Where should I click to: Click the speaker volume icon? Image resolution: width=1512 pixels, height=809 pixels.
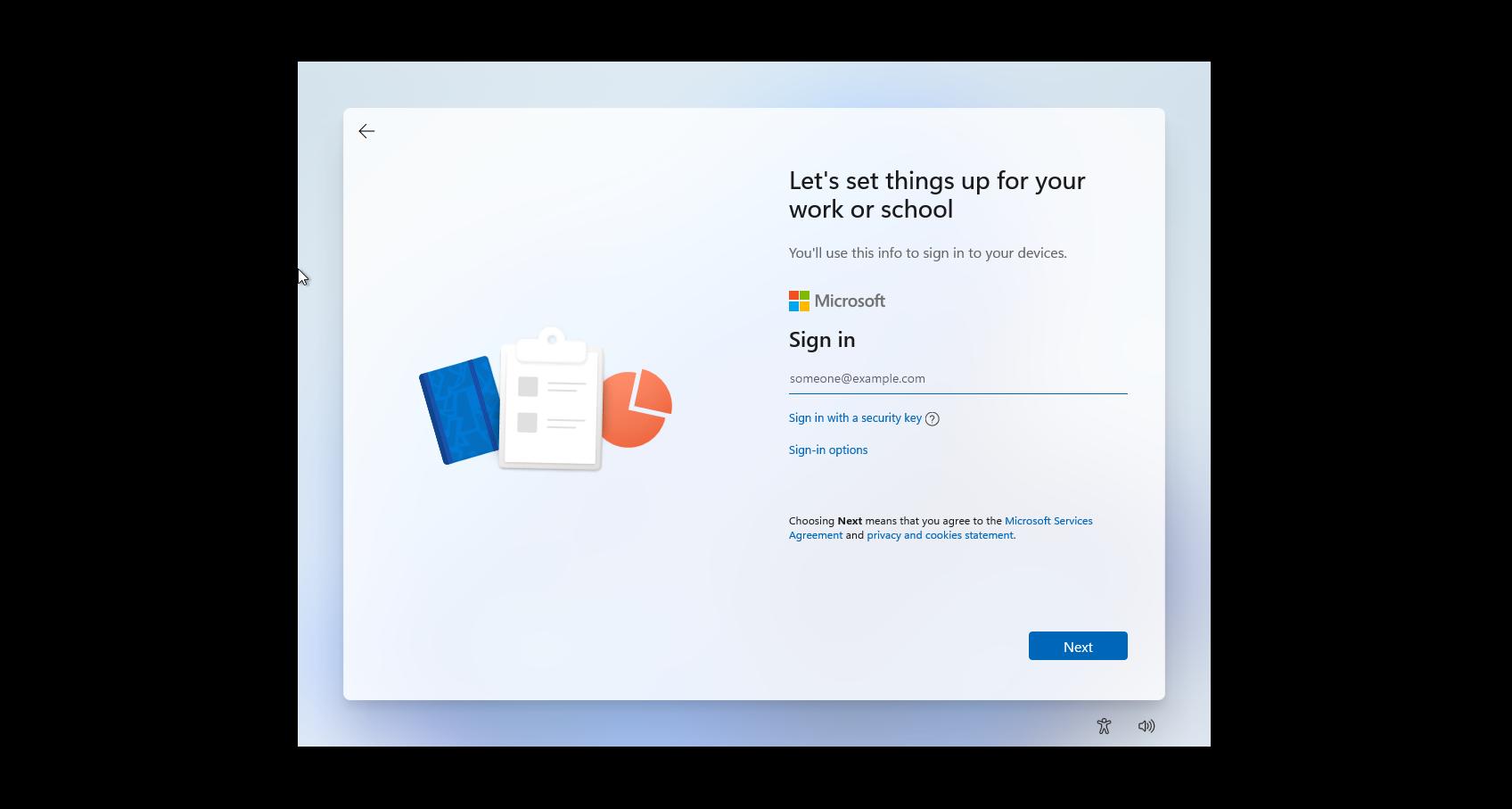coord(1146,725)
